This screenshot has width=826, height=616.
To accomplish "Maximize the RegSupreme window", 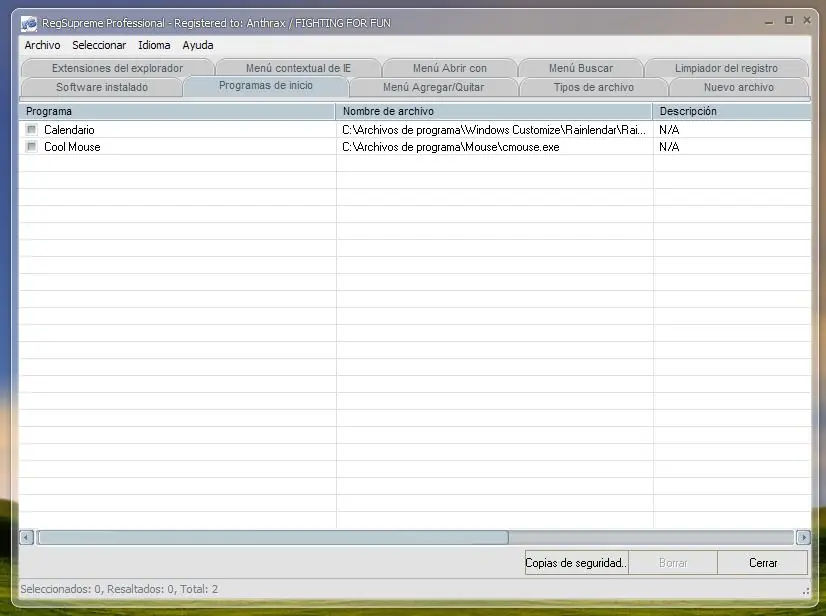I will [789, 21].
